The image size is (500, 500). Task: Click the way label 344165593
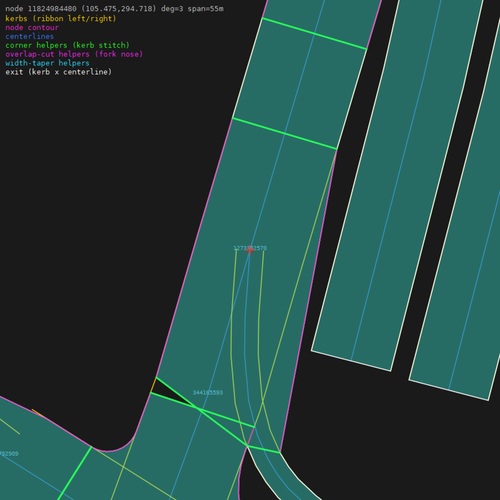pyautogui.click(x=208, y=393)
